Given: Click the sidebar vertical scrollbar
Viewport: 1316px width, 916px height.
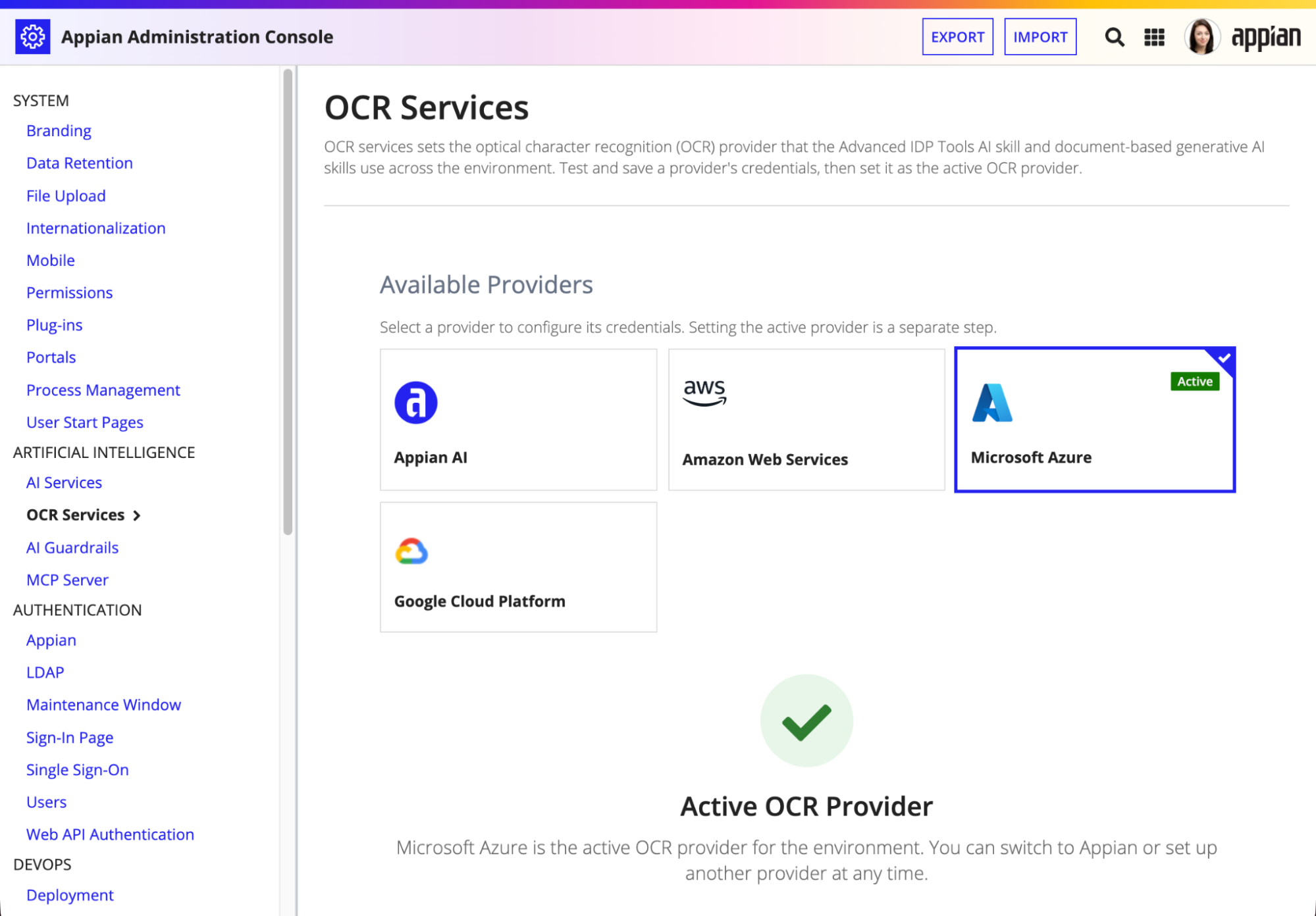Looking at the screenshot, I should 288,303.
